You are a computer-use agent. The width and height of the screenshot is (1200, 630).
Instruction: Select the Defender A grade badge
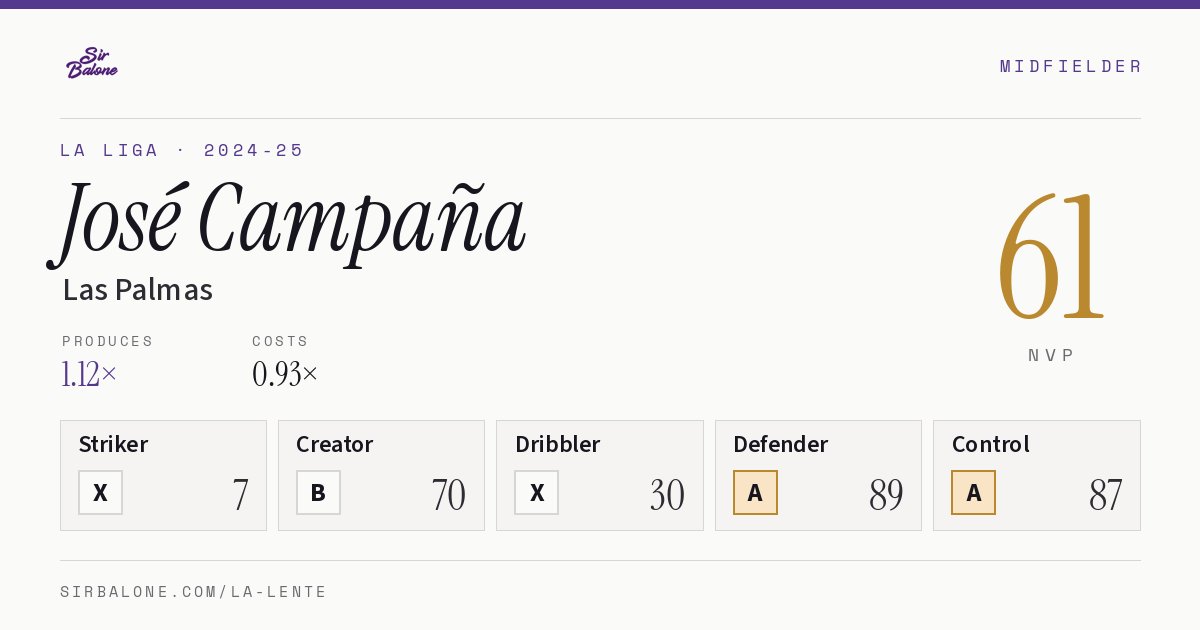coord(755,492)
